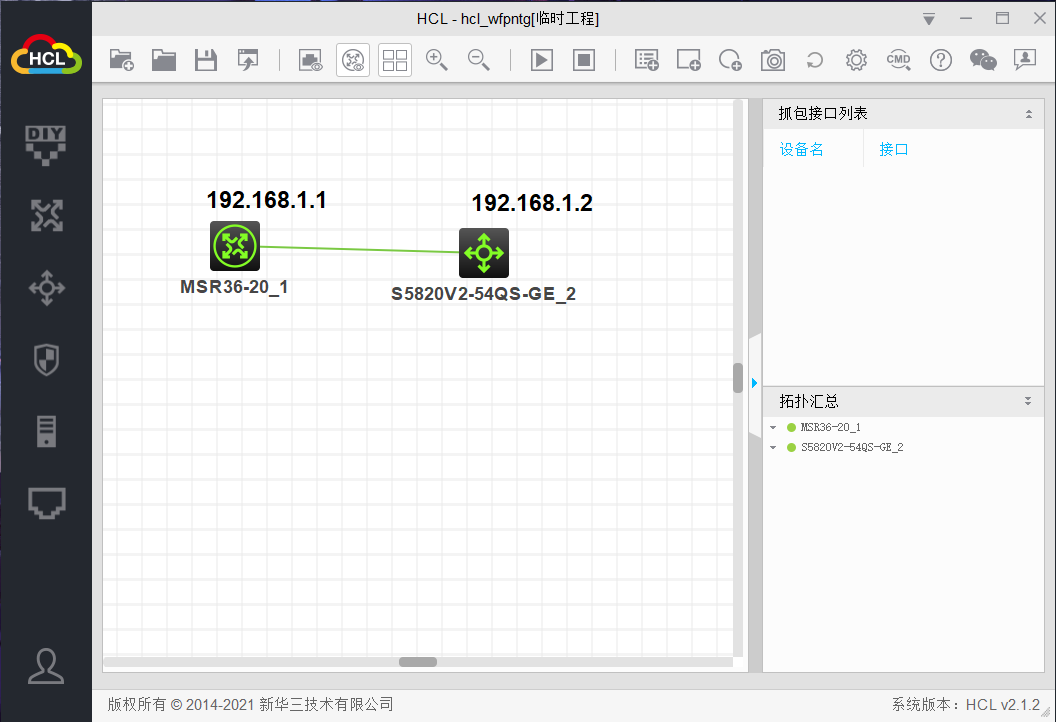Select the switch category in sidebar

click(x=46, y=288)
